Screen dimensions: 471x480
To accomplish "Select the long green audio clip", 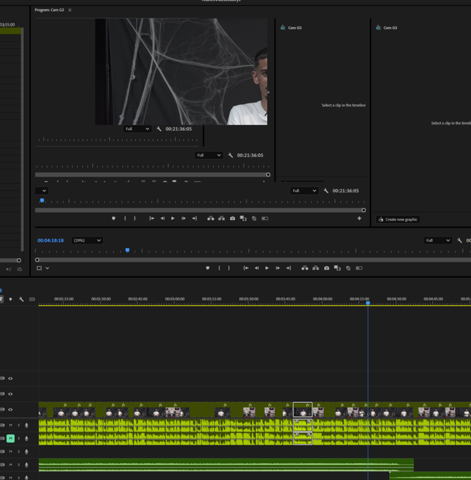I will tap(226, 465).
